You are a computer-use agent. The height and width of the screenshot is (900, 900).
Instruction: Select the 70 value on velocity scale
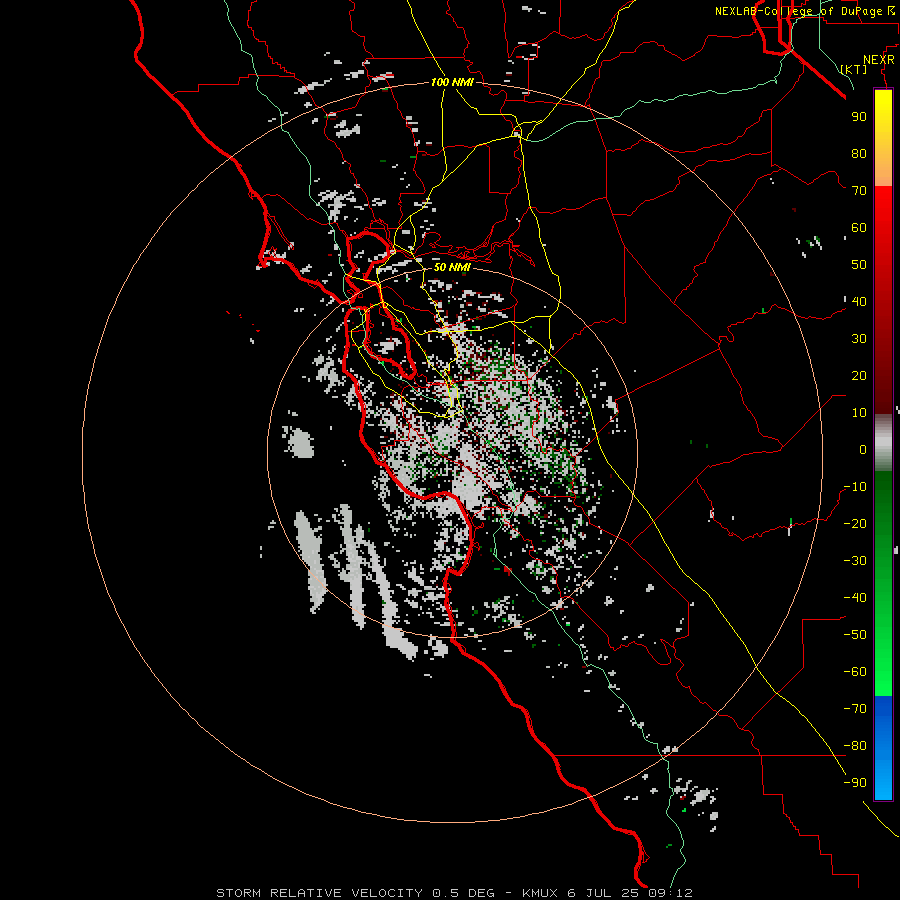(x=859, y=191)
